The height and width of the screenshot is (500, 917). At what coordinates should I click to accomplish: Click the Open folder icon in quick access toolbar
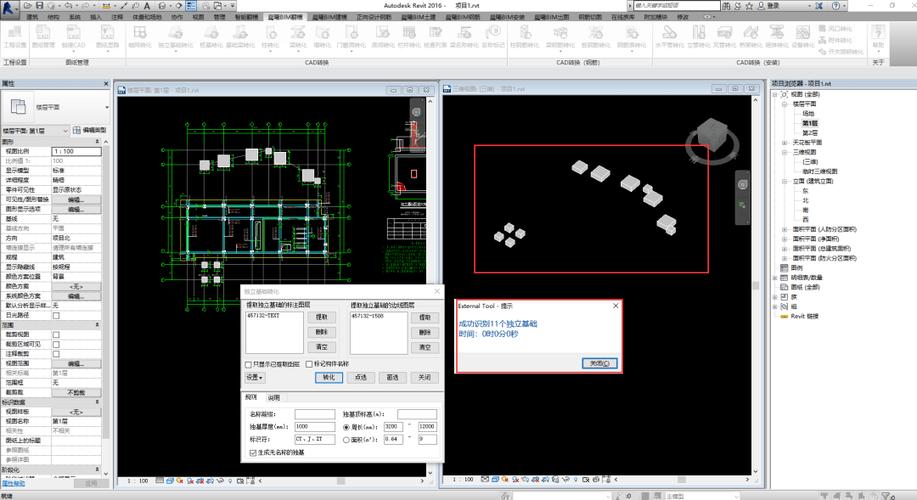click(x=27, y=5)
